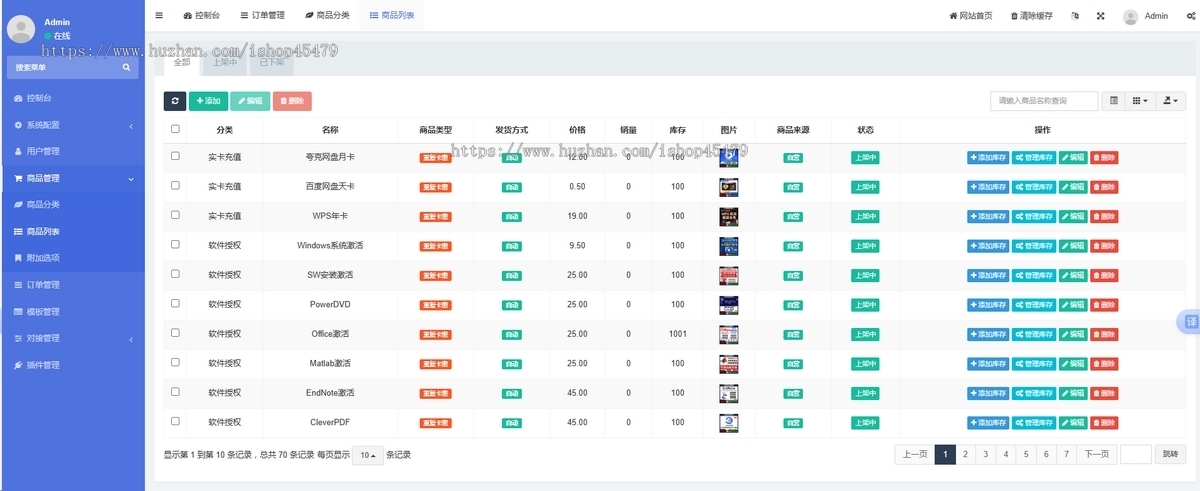Click the product thumbnail for WPS年卡
The image size is (1200, 491).
click(728, 216)
